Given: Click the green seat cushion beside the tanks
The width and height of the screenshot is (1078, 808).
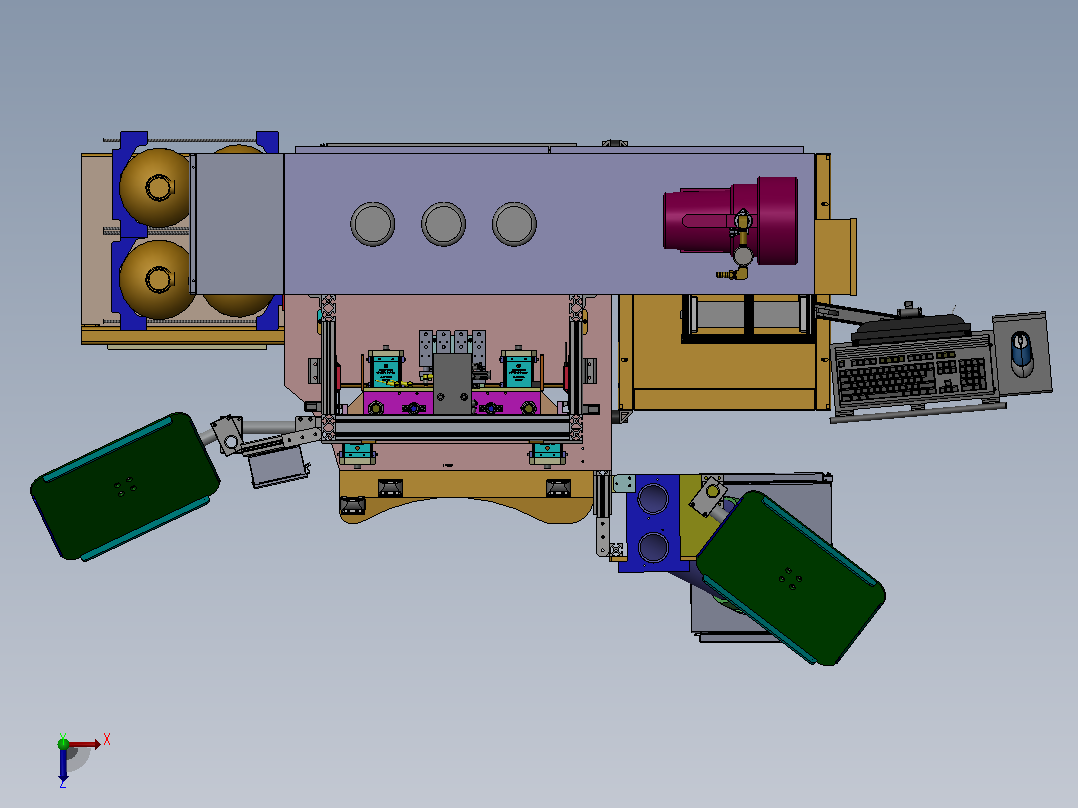Looking at the screenshot, I should tap(125, 486).
